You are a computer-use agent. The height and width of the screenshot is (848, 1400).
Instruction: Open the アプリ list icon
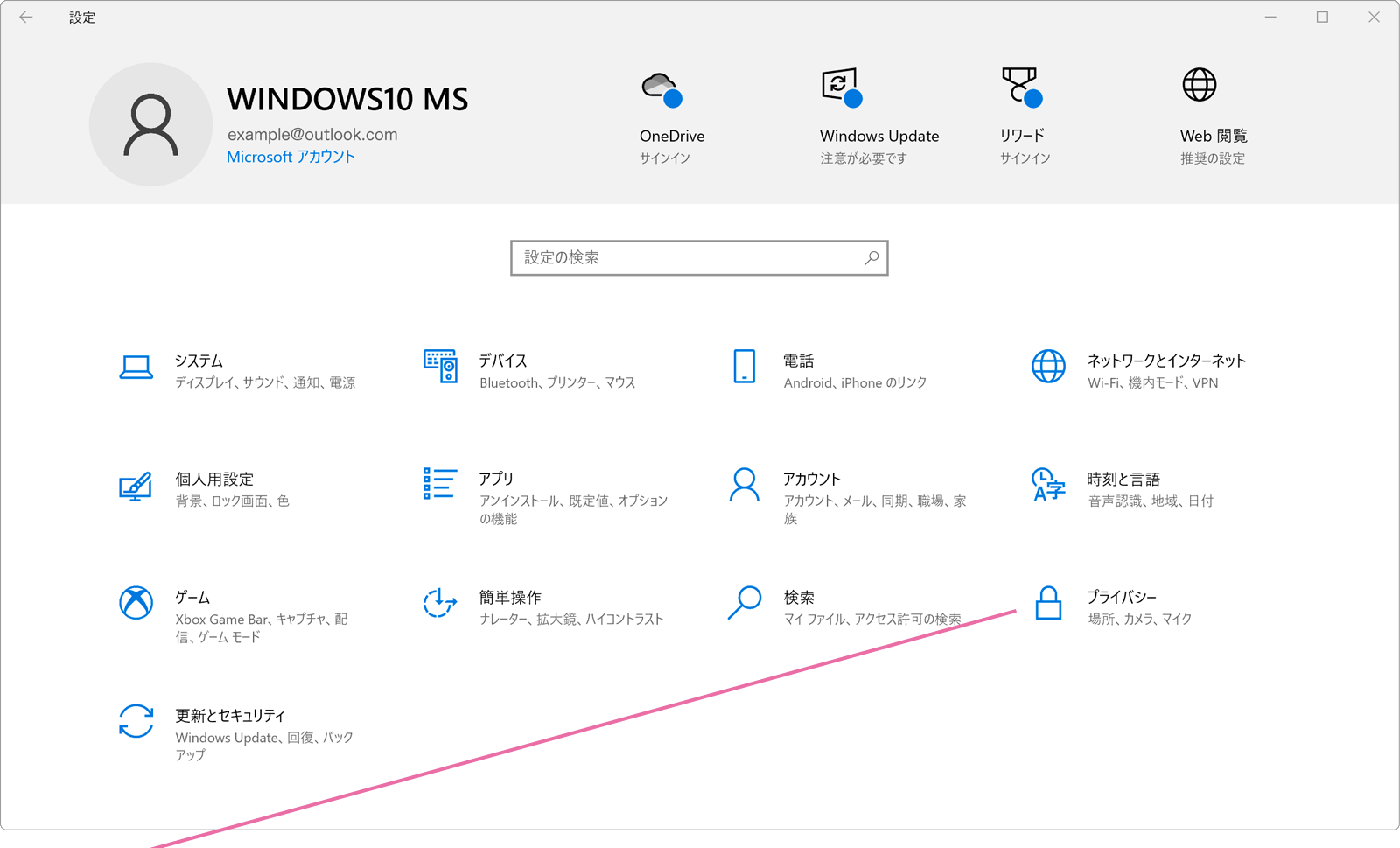[x=439, y=484]
